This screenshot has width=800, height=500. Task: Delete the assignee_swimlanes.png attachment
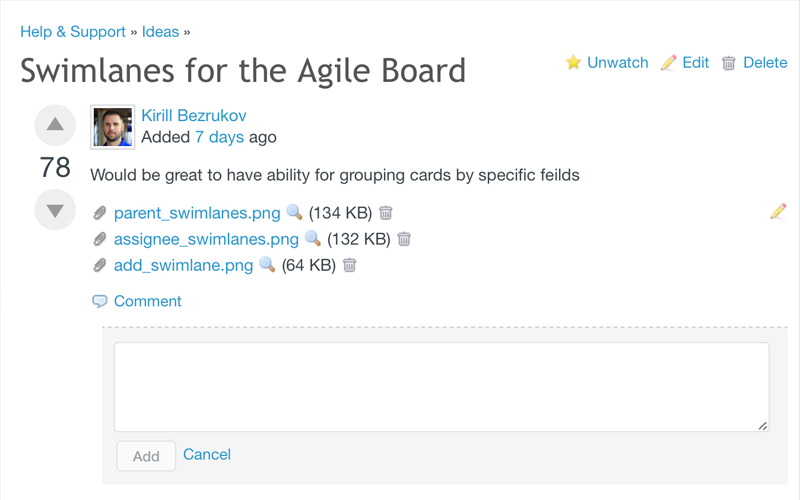404,239
